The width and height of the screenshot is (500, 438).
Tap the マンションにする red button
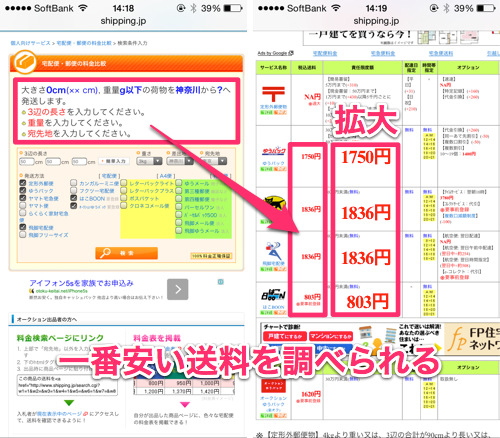[x=331, y=337]
